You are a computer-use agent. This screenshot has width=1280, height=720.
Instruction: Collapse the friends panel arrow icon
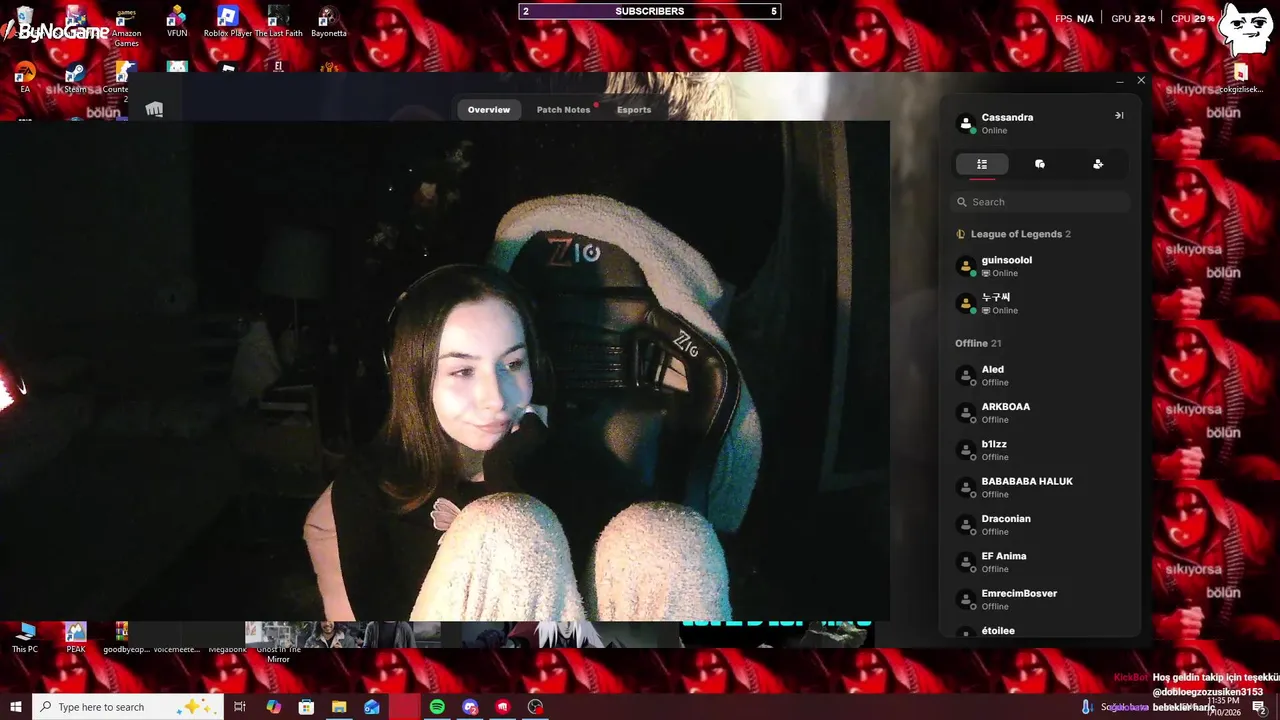[x=1119, y=116]
